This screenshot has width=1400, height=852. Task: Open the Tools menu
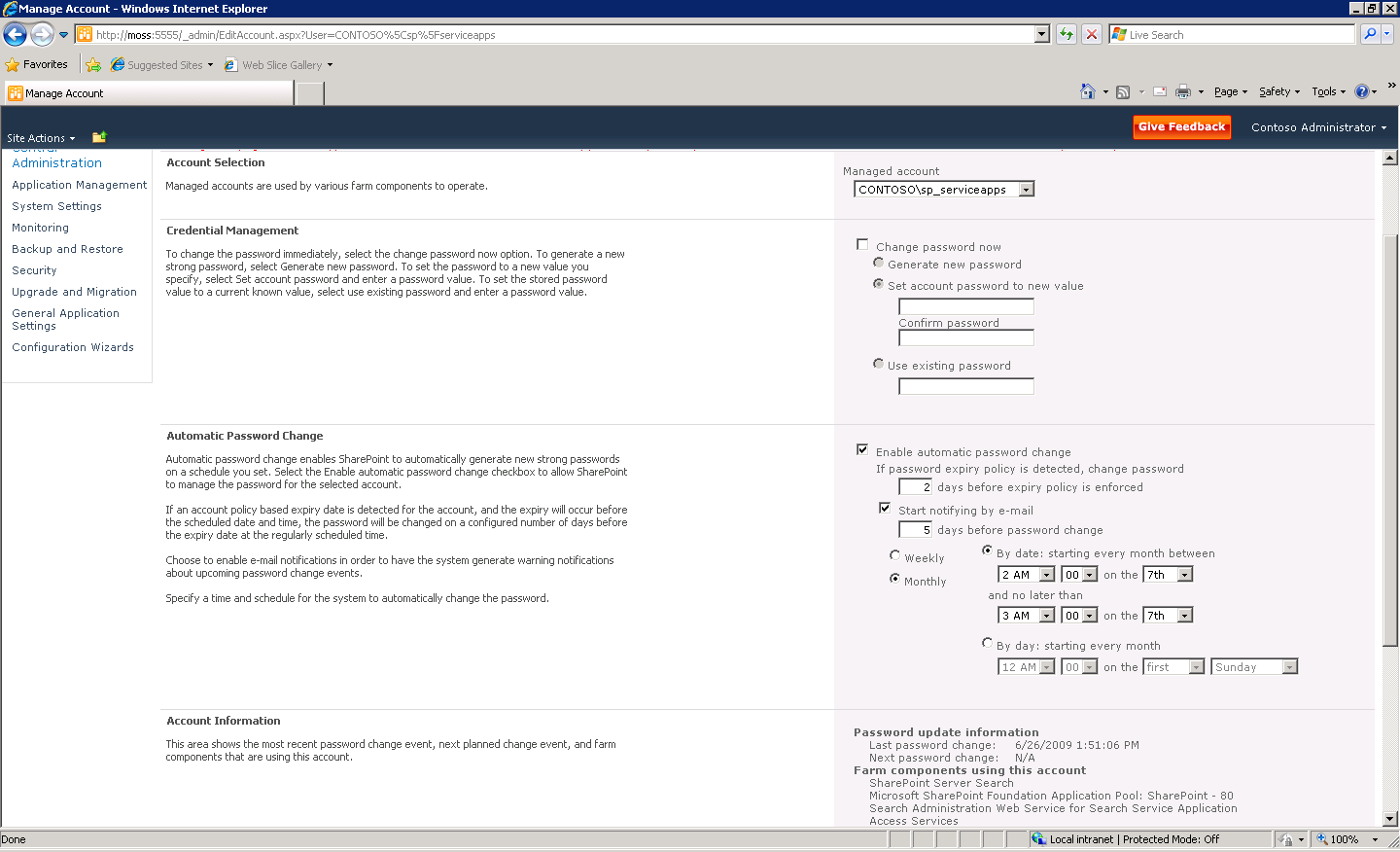pos(1328,91)
